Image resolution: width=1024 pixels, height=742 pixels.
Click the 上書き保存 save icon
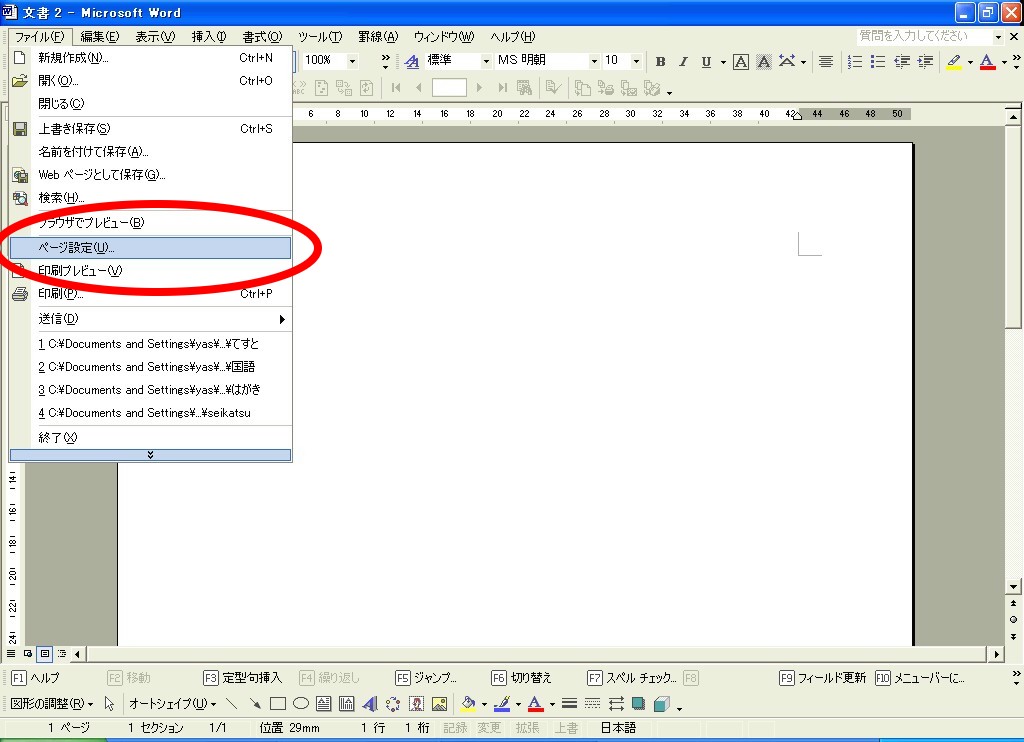coord(20,129)
